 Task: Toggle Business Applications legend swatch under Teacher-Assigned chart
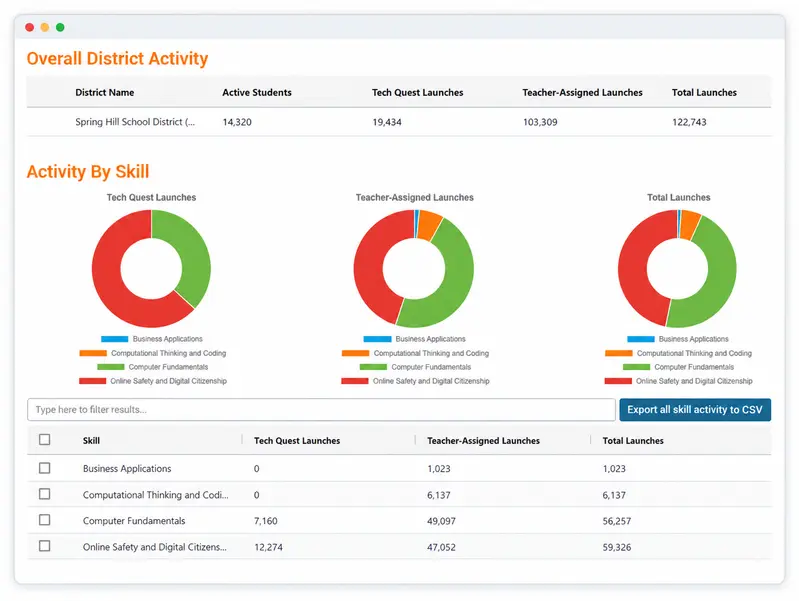click(x=378, y=339)
